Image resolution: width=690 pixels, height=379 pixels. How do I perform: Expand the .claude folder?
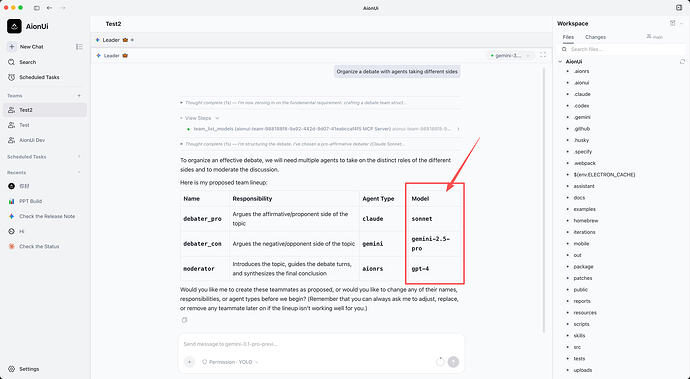pyautogui.click(x=582, y=94)
